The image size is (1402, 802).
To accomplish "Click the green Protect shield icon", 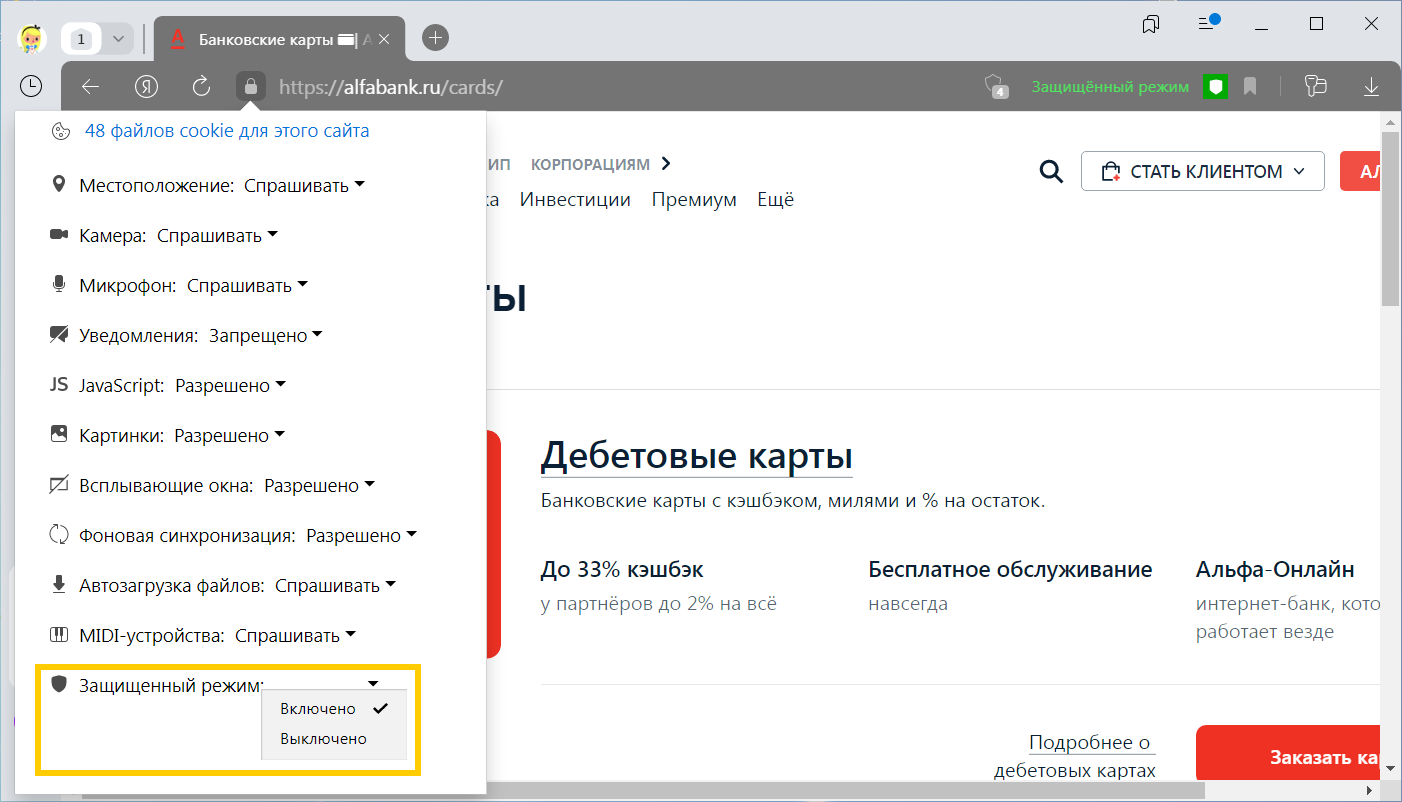I will (1215, 87).
